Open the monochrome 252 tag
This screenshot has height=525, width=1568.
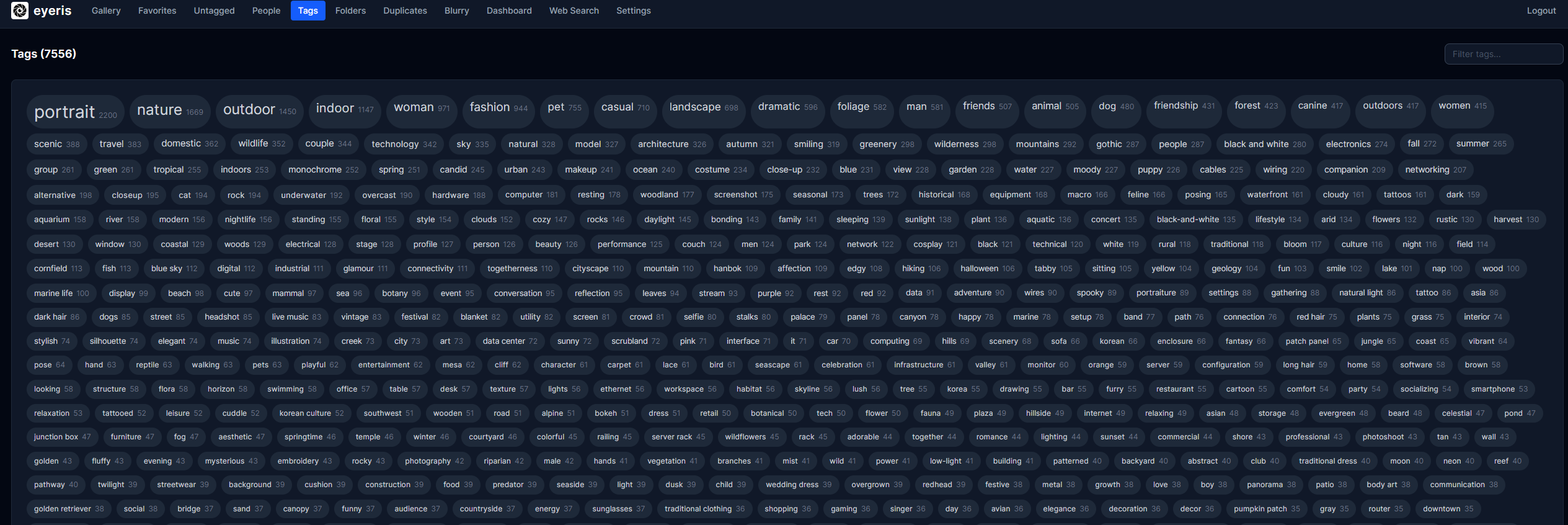323,169
